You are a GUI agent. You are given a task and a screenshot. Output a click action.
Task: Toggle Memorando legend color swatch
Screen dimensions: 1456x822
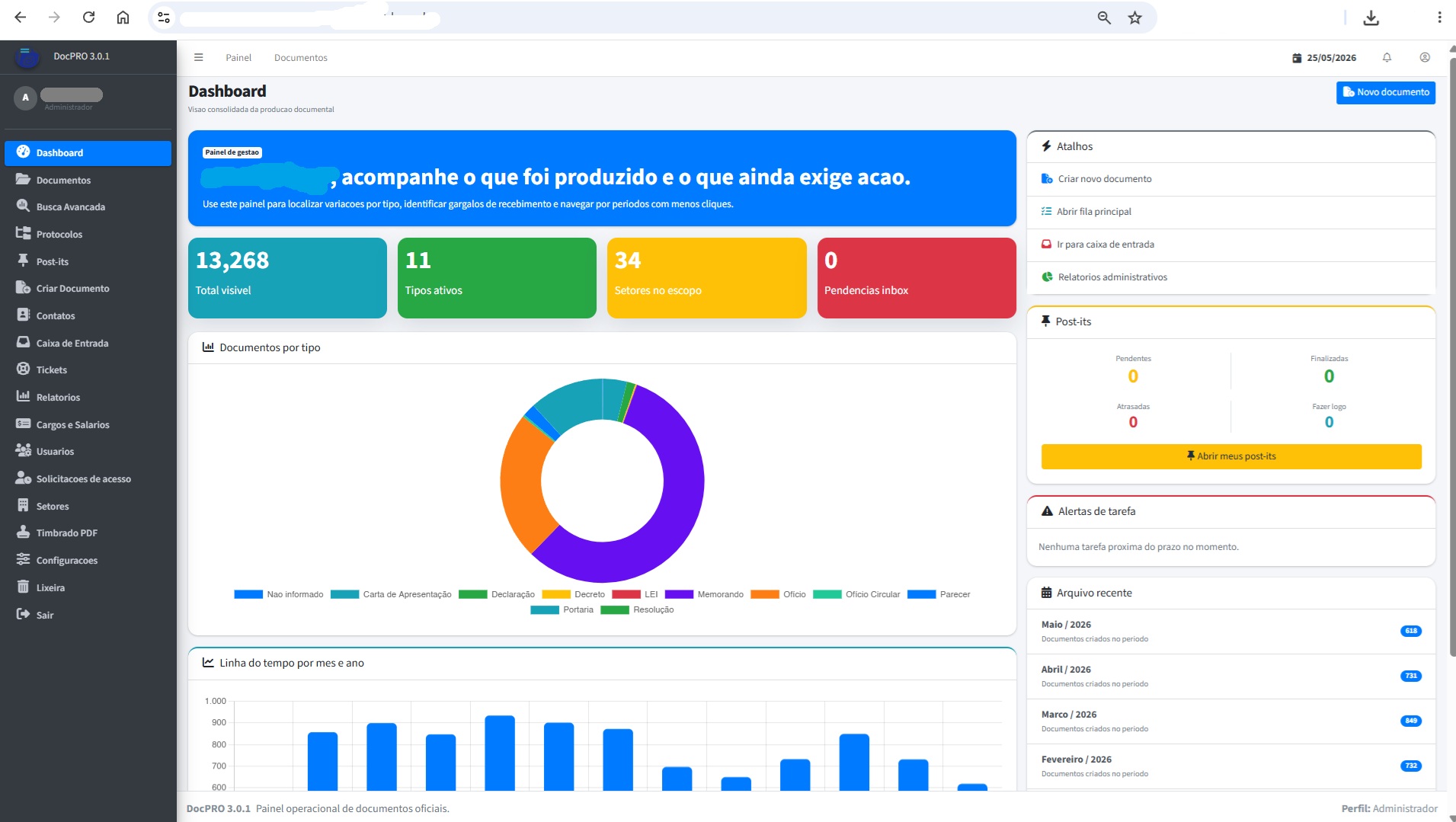[679, 594]
